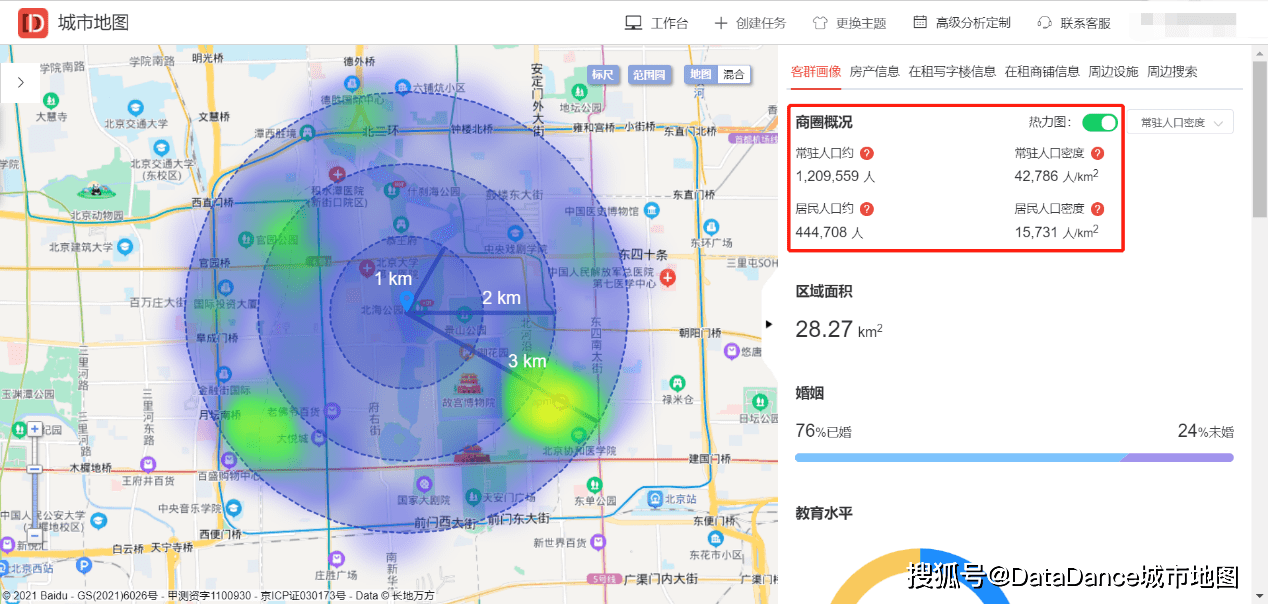Screen dimensions: 1268x604
Task: Open the 周边设施 tab
Action: (x=1113, y=71)
